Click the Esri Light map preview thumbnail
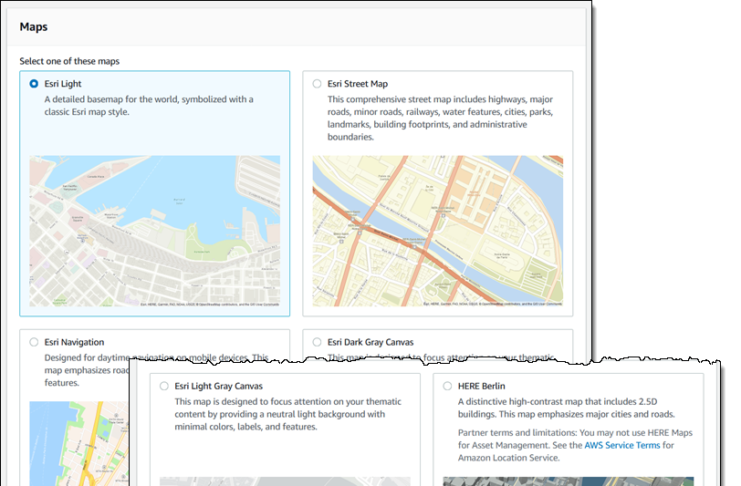The image size is (741, 486). click(x=155, y=231)
